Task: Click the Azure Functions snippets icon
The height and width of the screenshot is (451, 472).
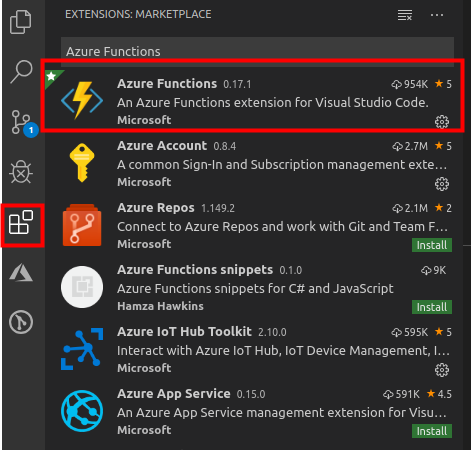Action: point(82,287)
